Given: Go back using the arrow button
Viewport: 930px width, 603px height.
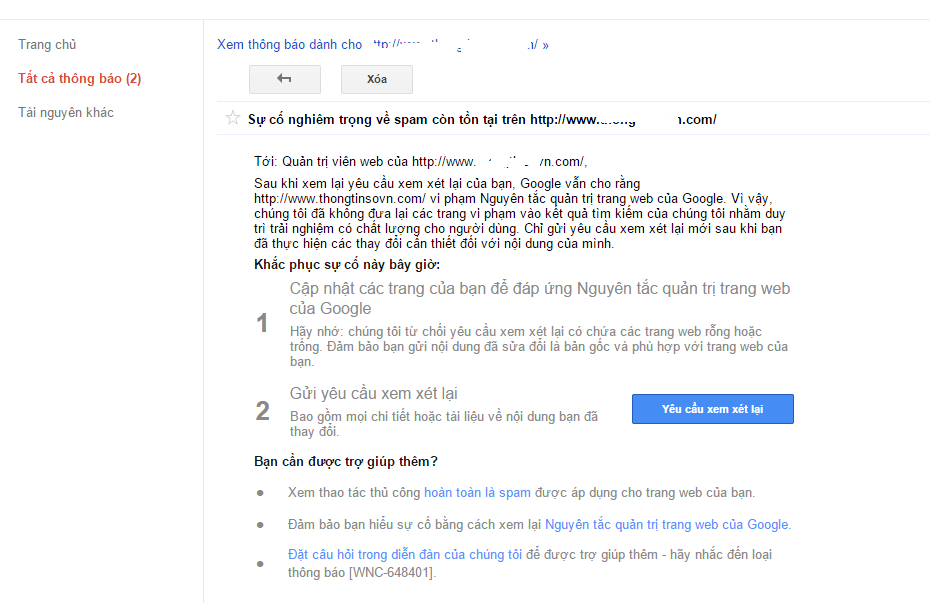Looking at the screenshot, I should pyautogui.click(x=285, y=79).
